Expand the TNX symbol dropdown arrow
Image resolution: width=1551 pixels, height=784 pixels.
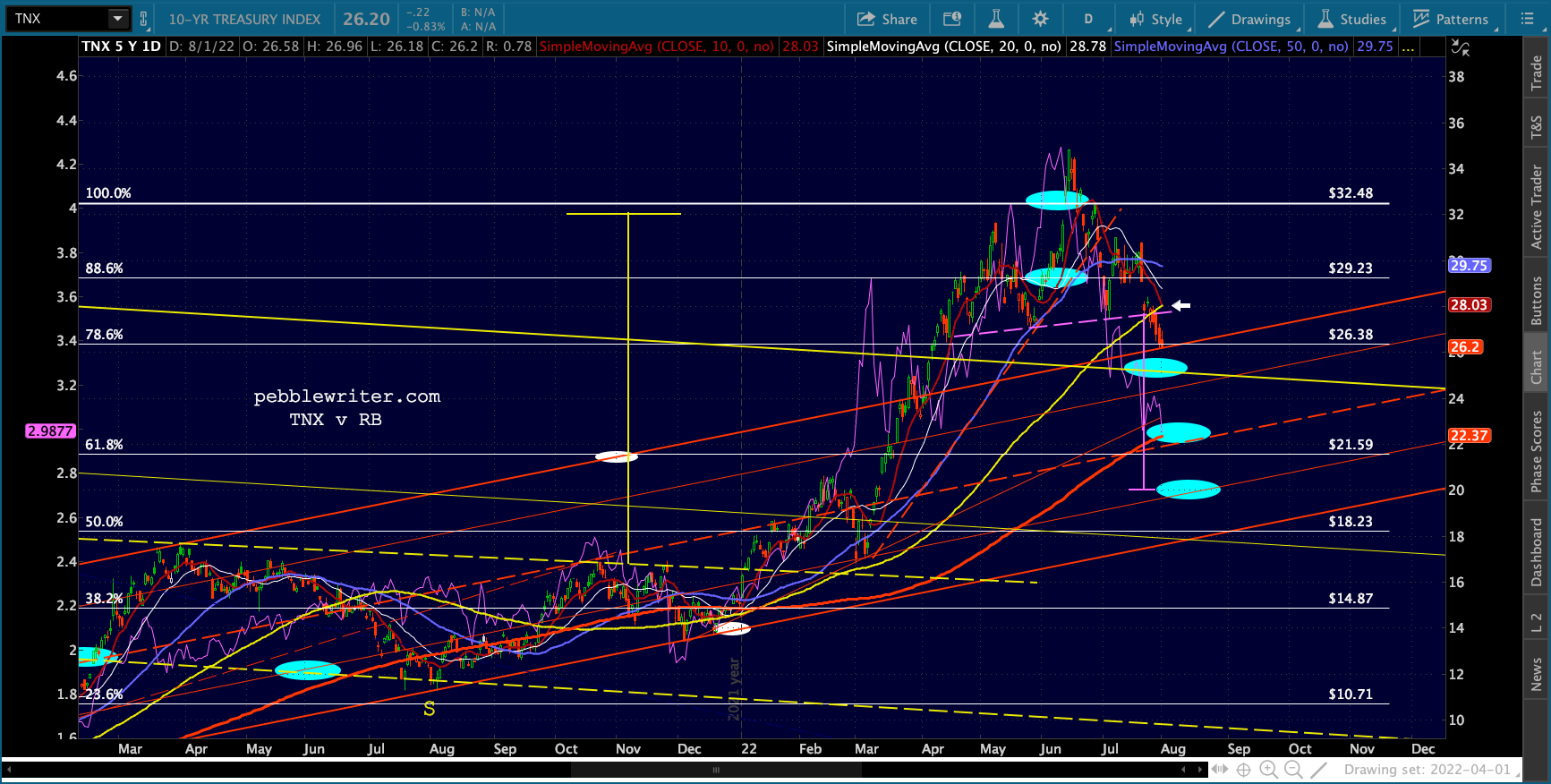[117, 19]
